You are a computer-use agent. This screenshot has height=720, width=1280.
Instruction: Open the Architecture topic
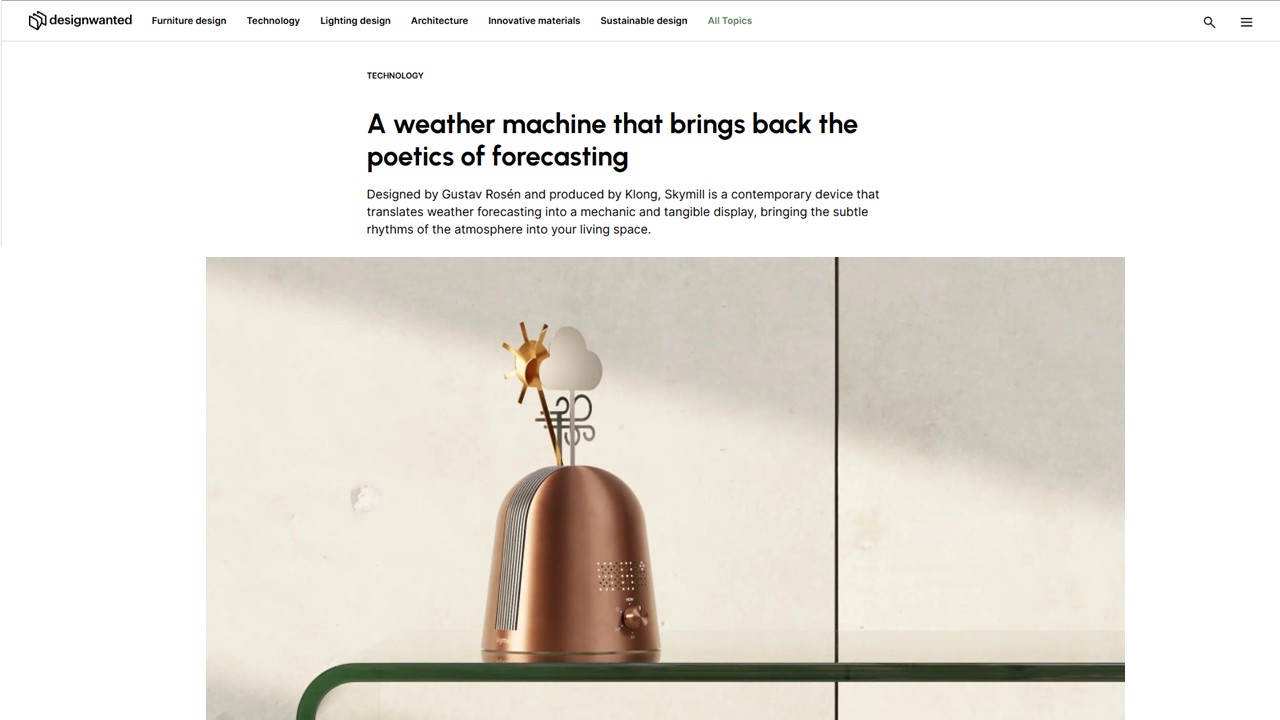coord(439,21)
